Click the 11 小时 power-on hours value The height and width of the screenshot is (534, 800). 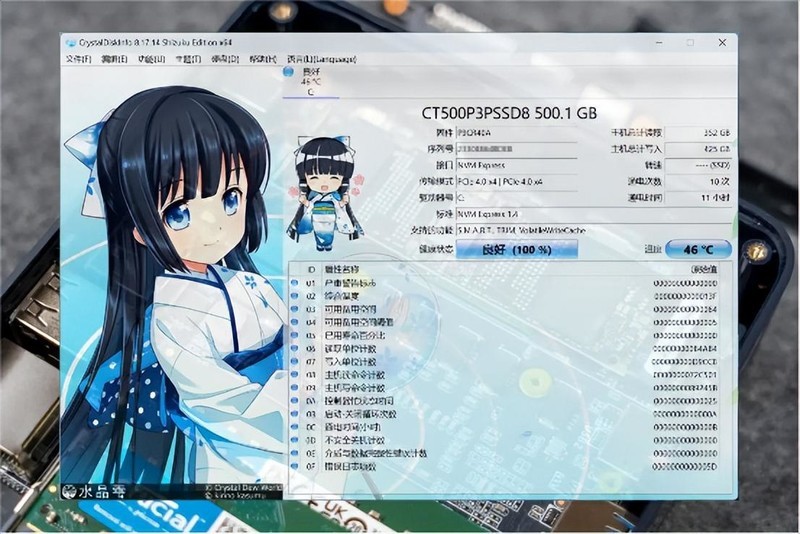tap(698, 197)
